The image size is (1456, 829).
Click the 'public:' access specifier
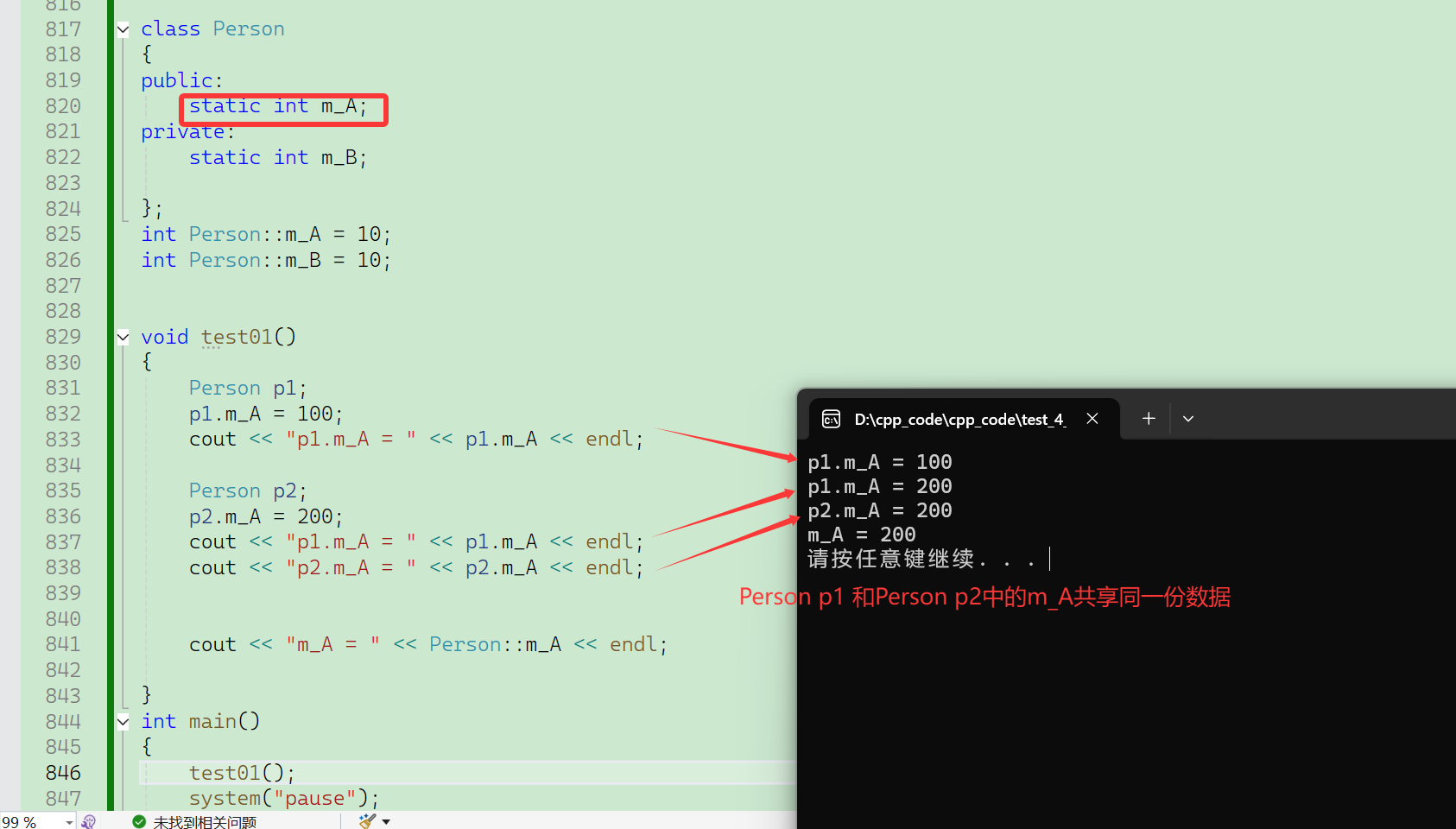(182, 81)
